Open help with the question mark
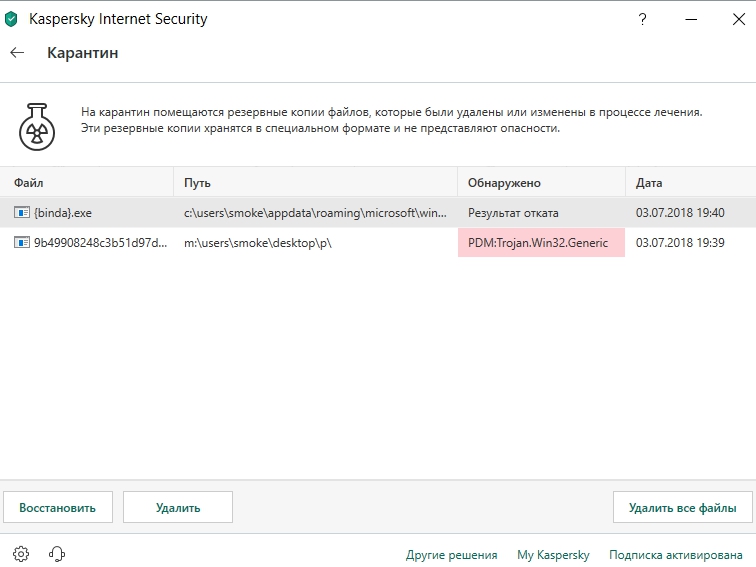The width and height of the screenshot is (756, 567). point(641,19)
